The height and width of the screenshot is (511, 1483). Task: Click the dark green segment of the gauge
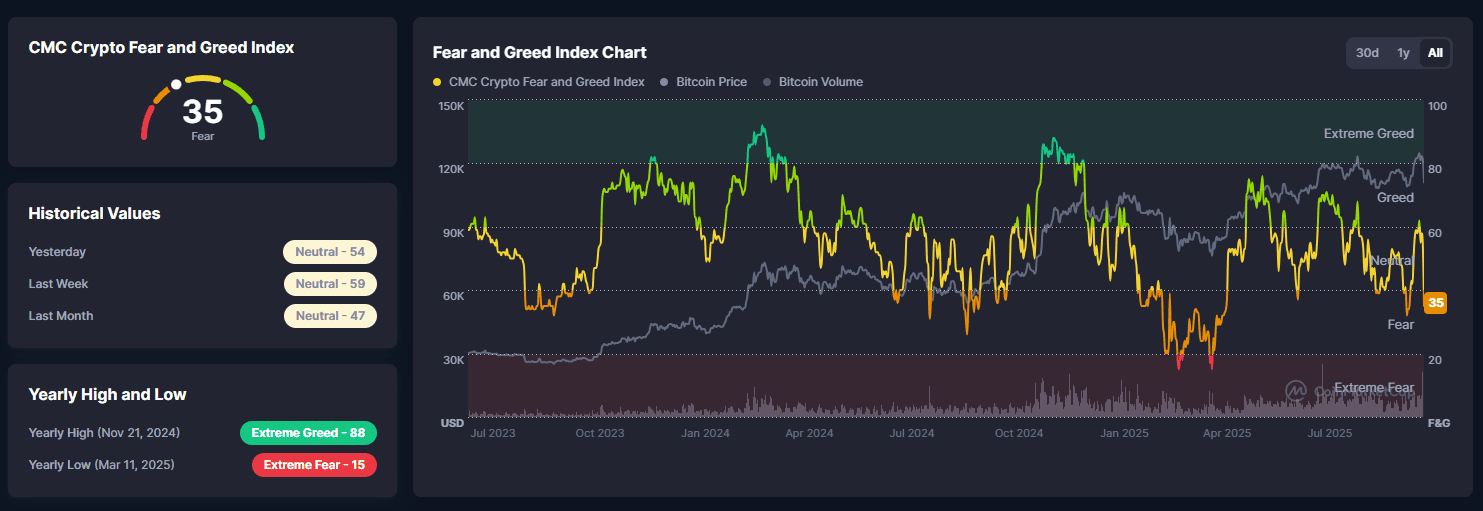[259, 123]
